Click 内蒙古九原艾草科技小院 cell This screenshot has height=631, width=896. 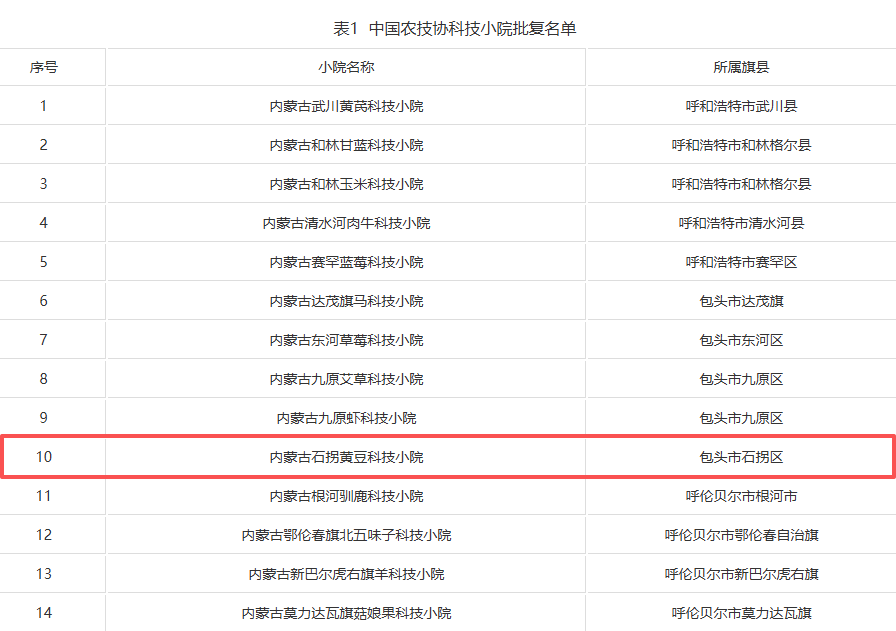click(x=346, y=379)
